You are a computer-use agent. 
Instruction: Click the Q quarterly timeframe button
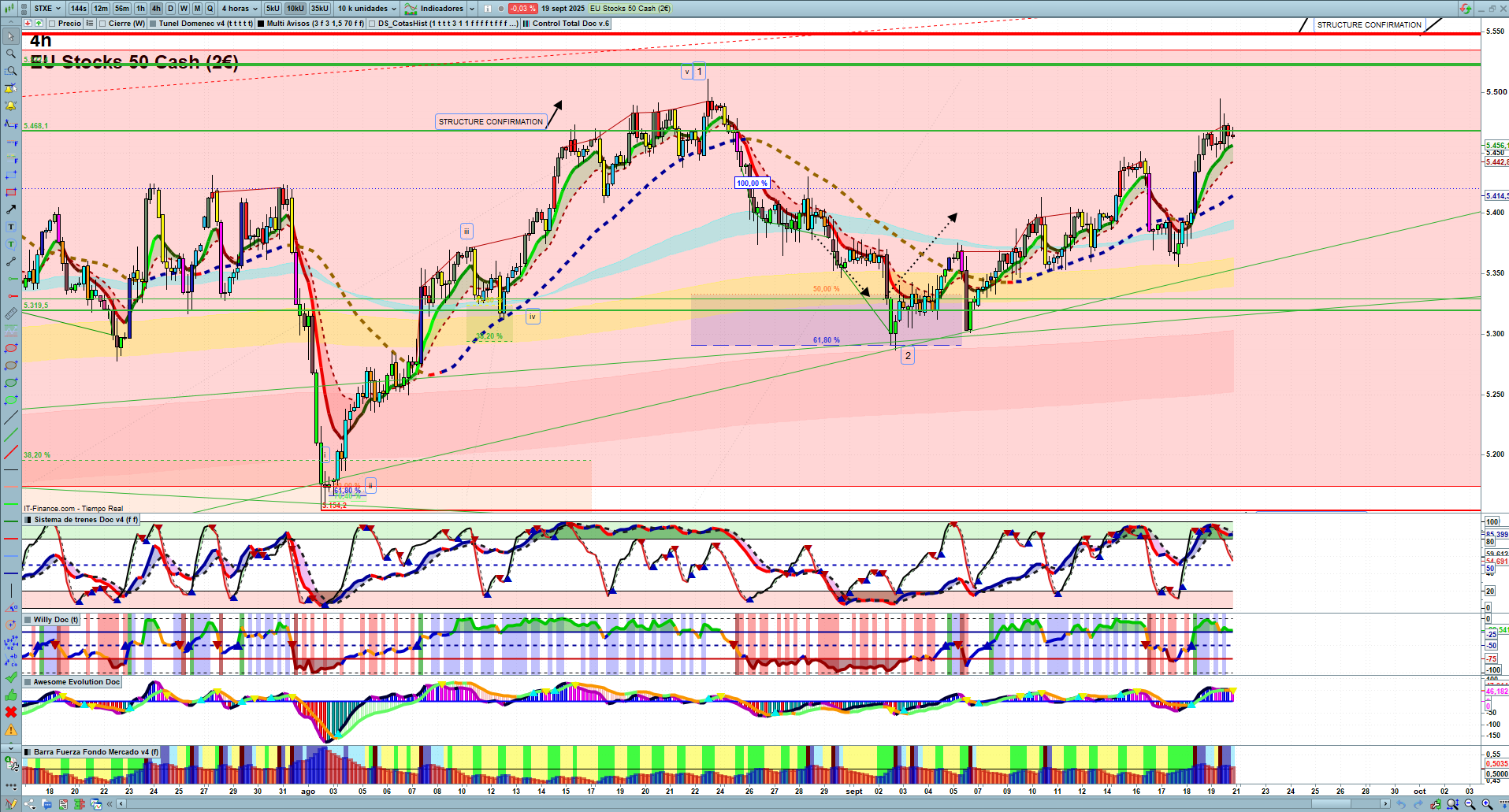[210, 9]
